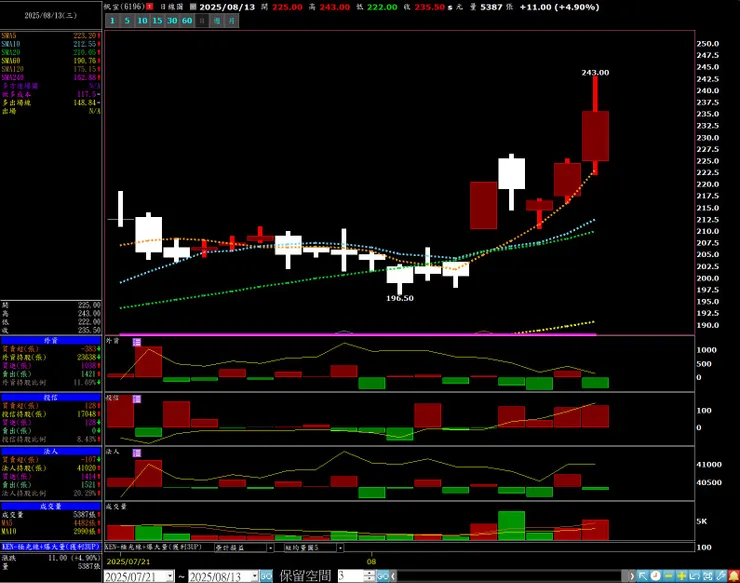Click the 成交量 blue panel header
740x583 pixels.
pyautogui.click(x=50, y=506)
